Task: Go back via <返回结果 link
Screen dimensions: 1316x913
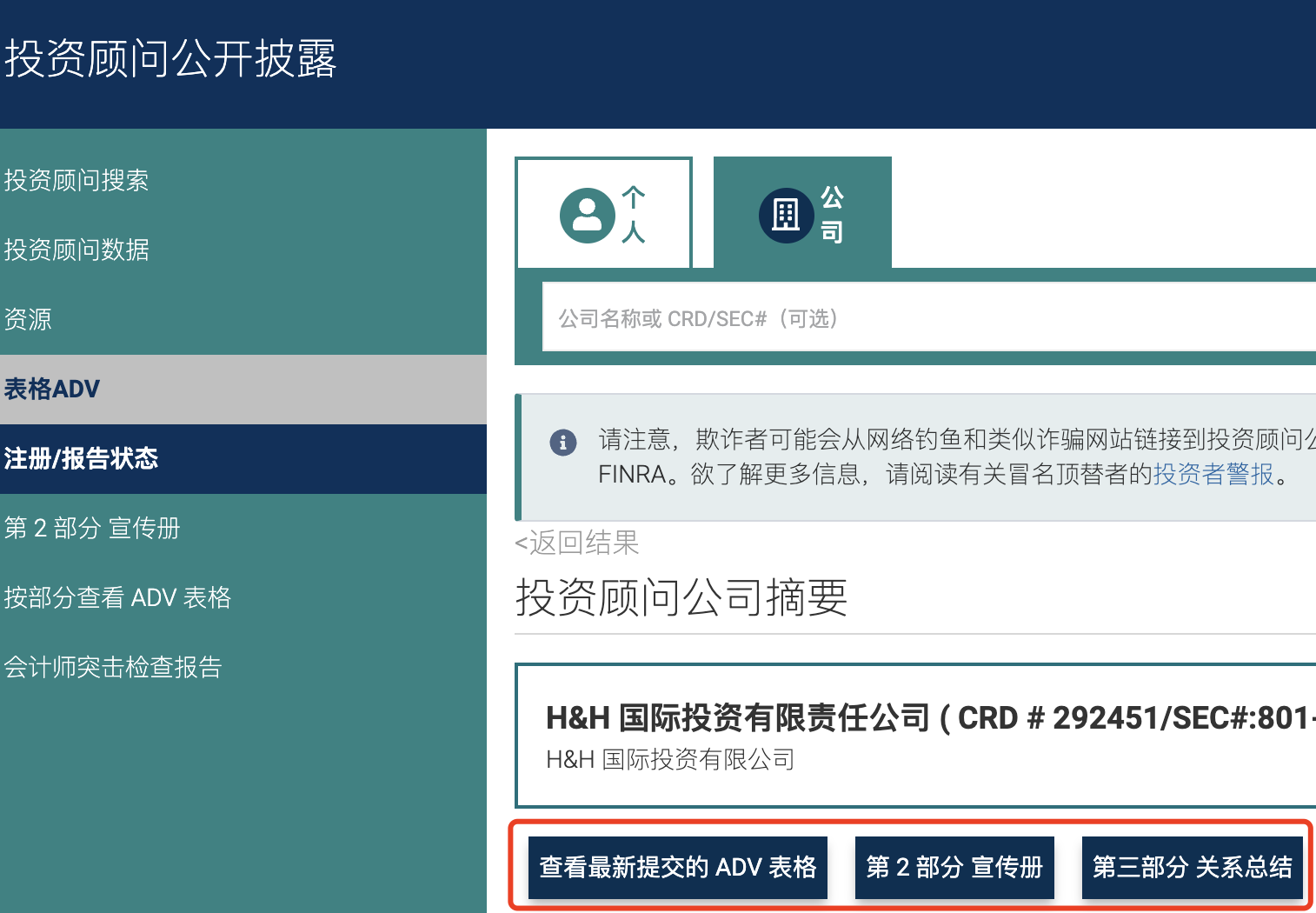Action: [577, 543]
